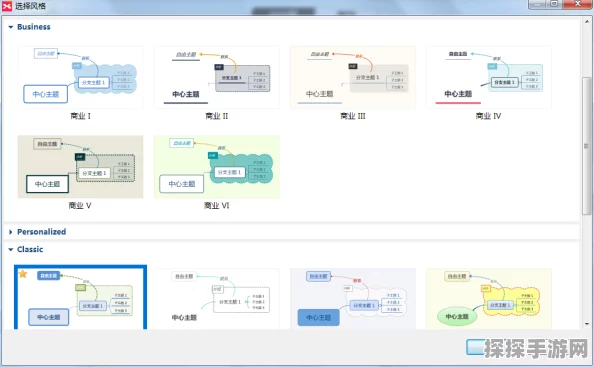The width and height of the screenshot is (594, 367).
Task: Click the XMind logo in title bar
Action: (x=7, y=6)
